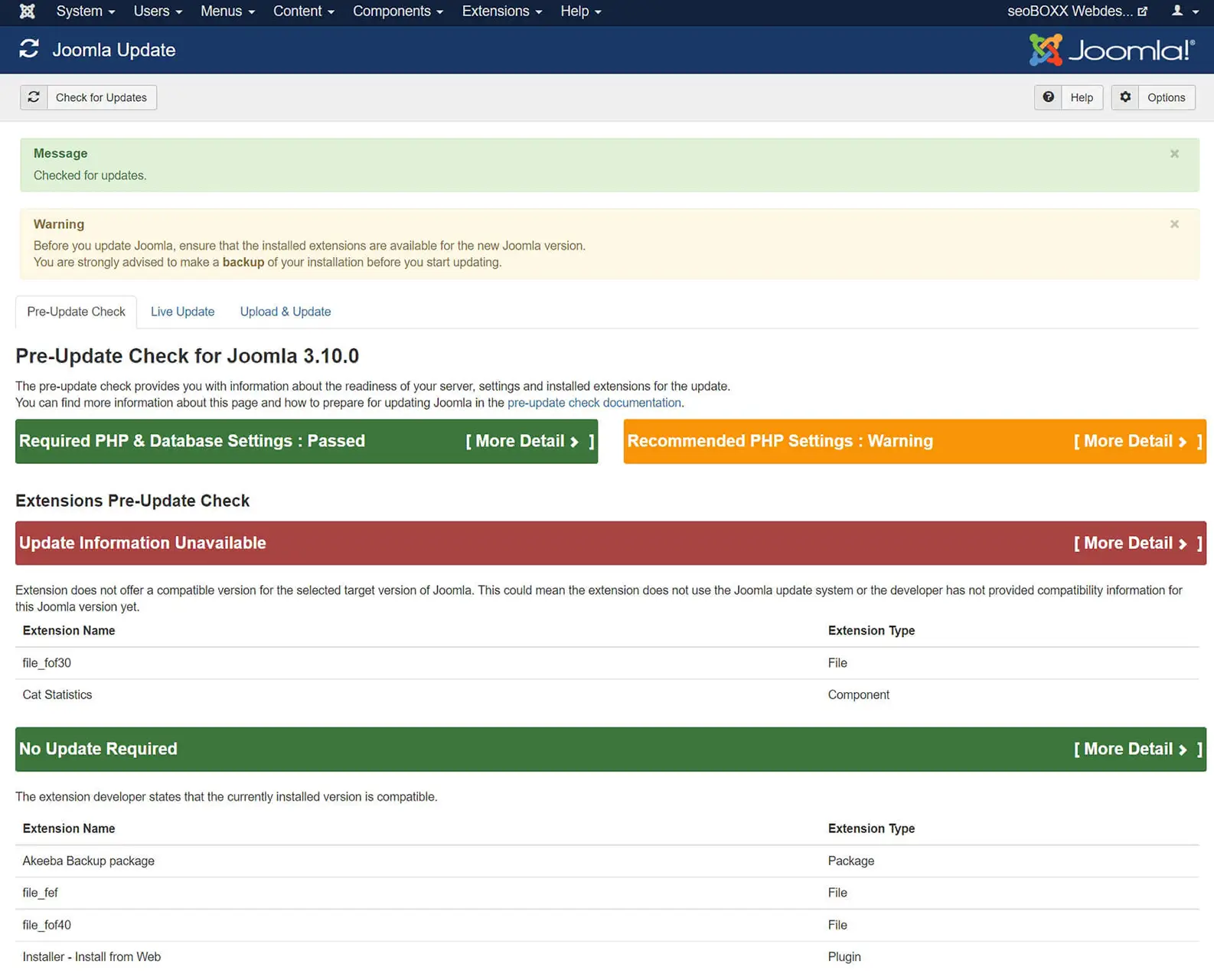
Task: Expand the Content menu
Action: point(304,11)
